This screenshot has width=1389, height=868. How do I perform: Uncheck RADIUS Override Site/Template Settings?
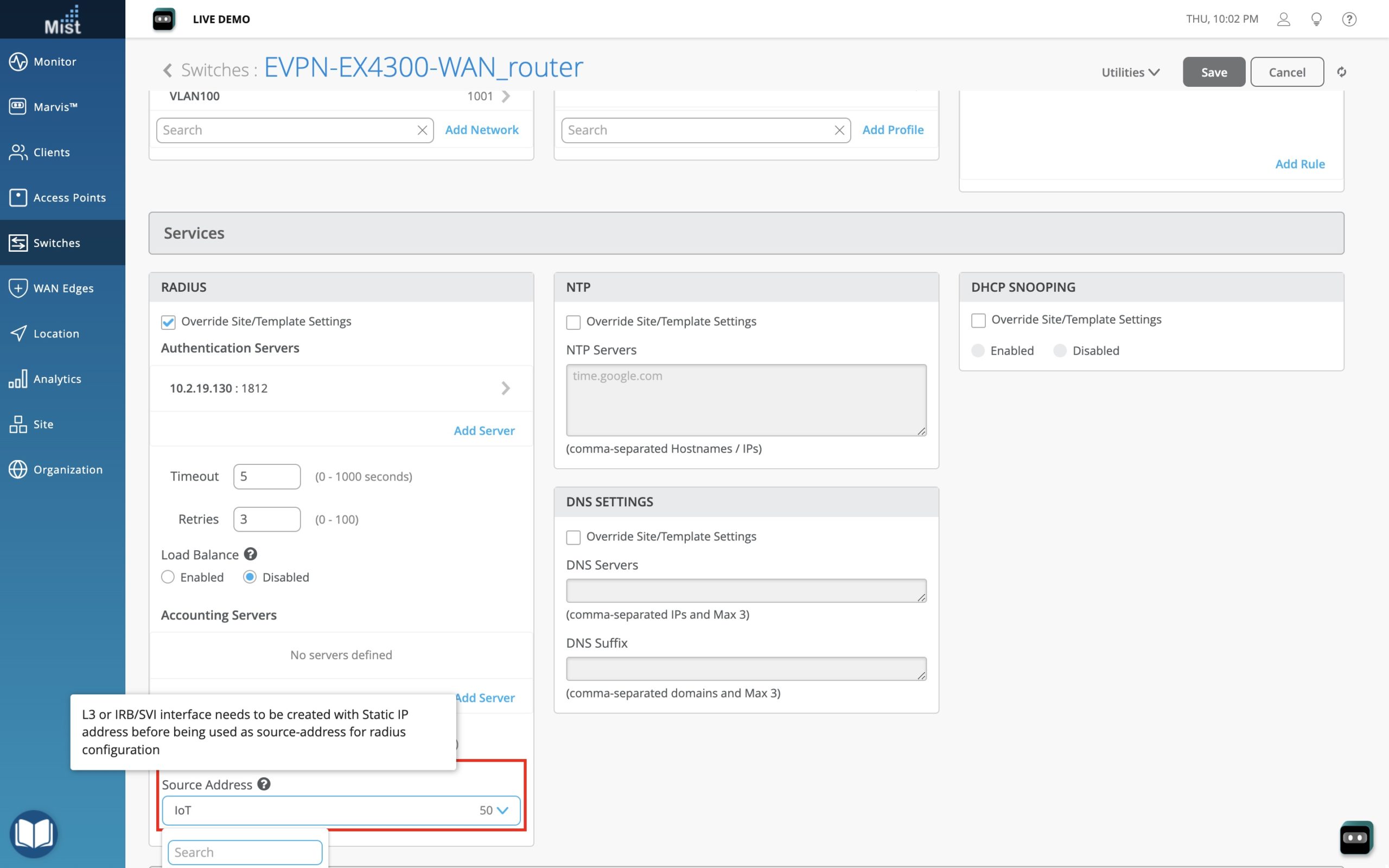coord(168,322)
